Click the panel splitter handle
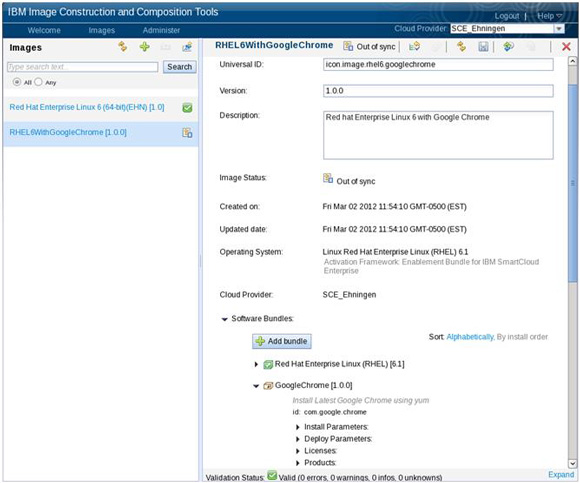Image resolution: width=580 pixels, height=483 pixels. [x=200, y=261]
